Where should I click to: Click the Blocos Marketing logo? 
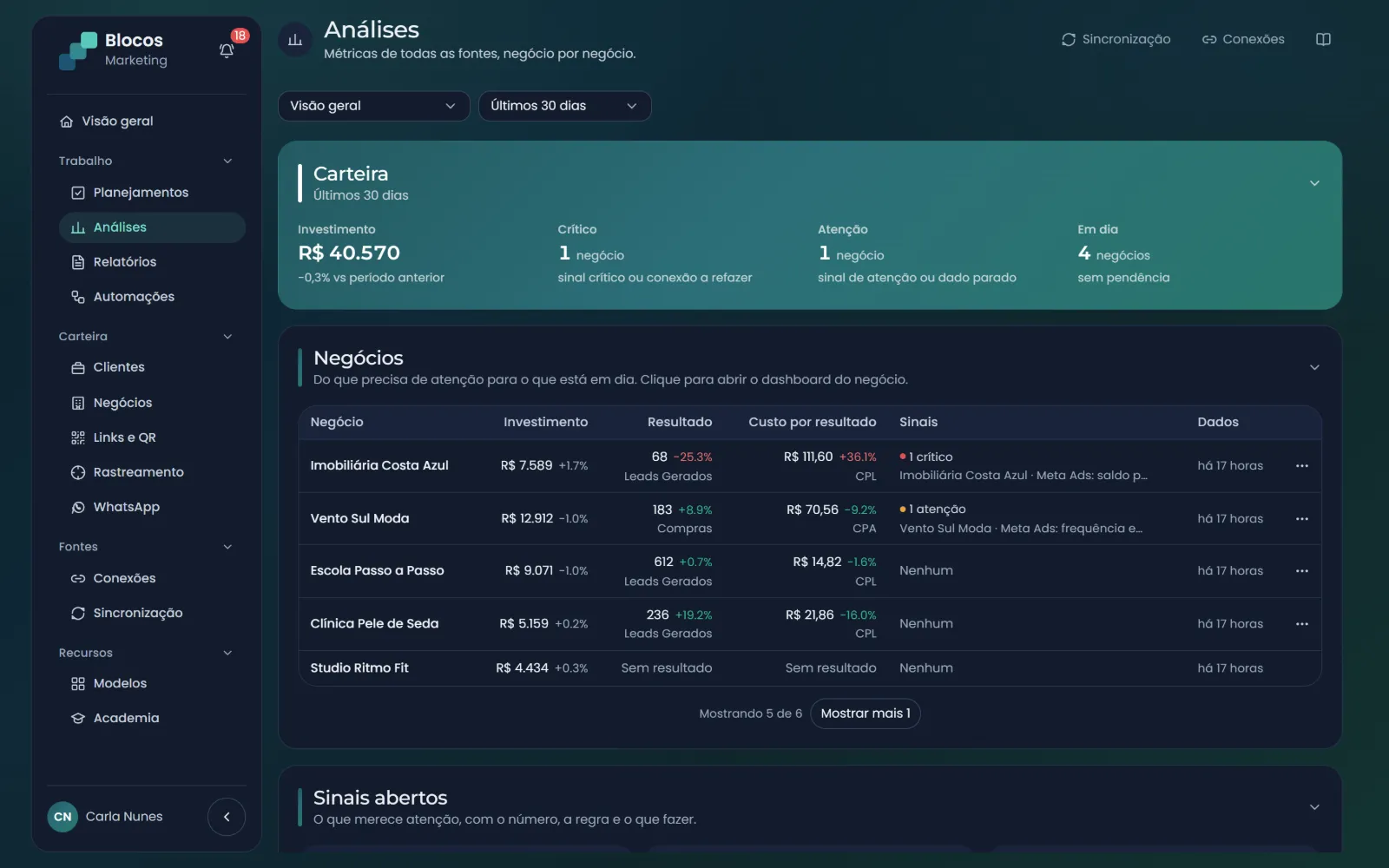point(113,50)
